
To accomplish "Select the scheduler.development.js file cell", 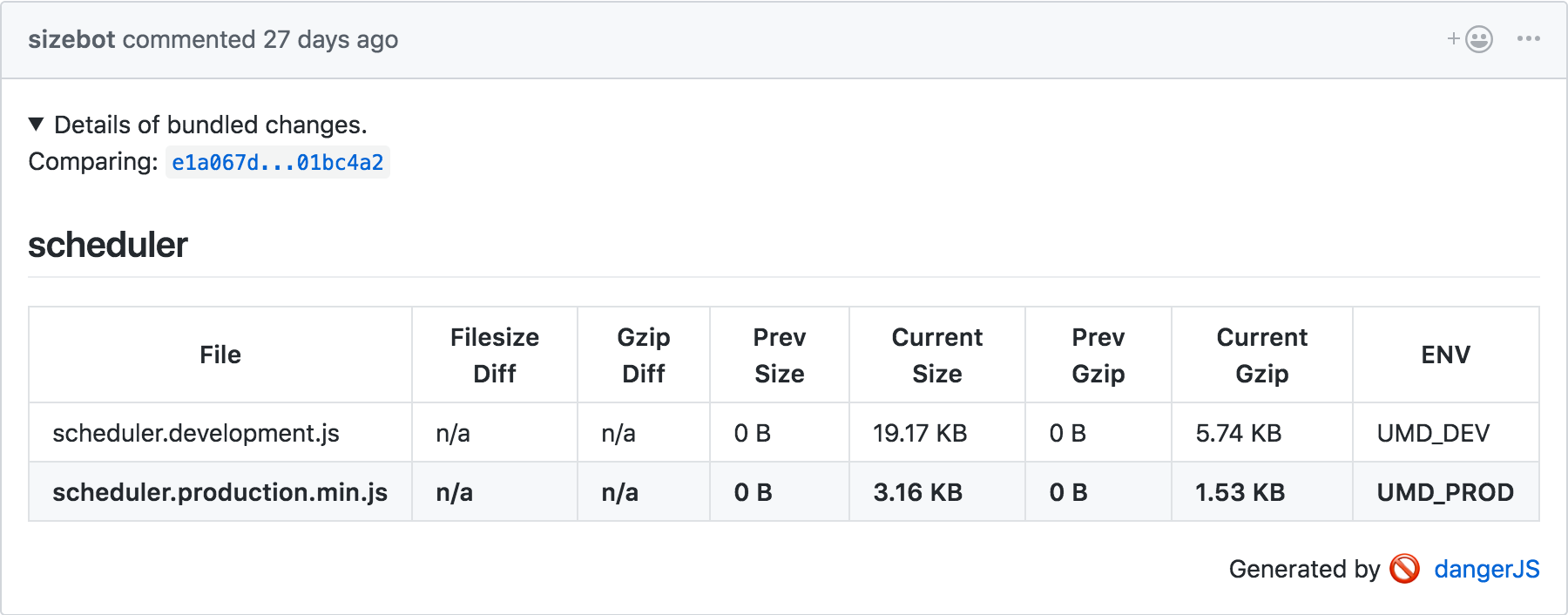I will pyautogui.click(x=196, y=433).
